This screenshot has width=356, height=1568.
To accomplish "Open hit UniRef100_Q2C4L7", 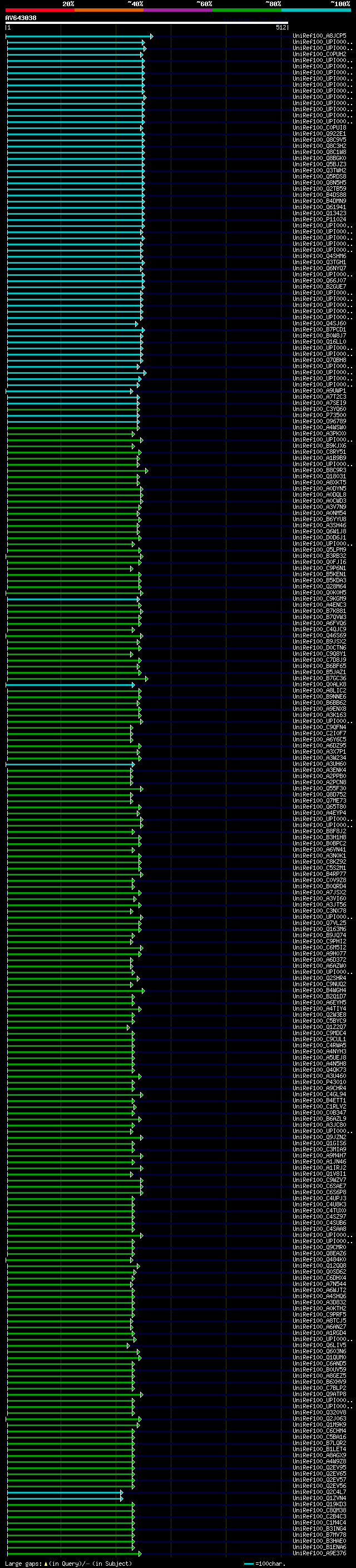I will [x=319, y=1492].
